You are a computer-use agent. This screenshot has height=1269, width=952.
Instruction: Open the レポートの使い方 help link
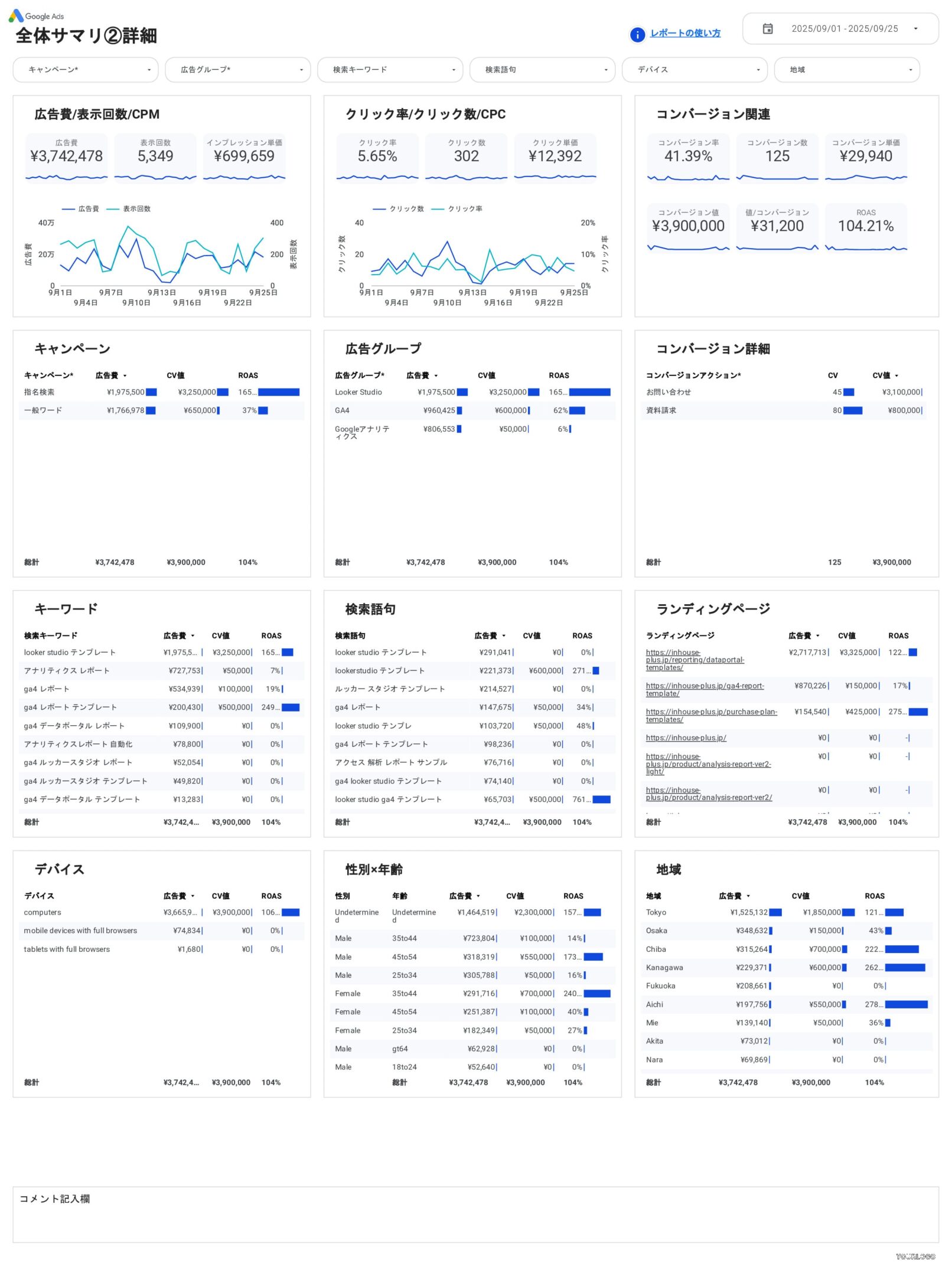[685, 34]
